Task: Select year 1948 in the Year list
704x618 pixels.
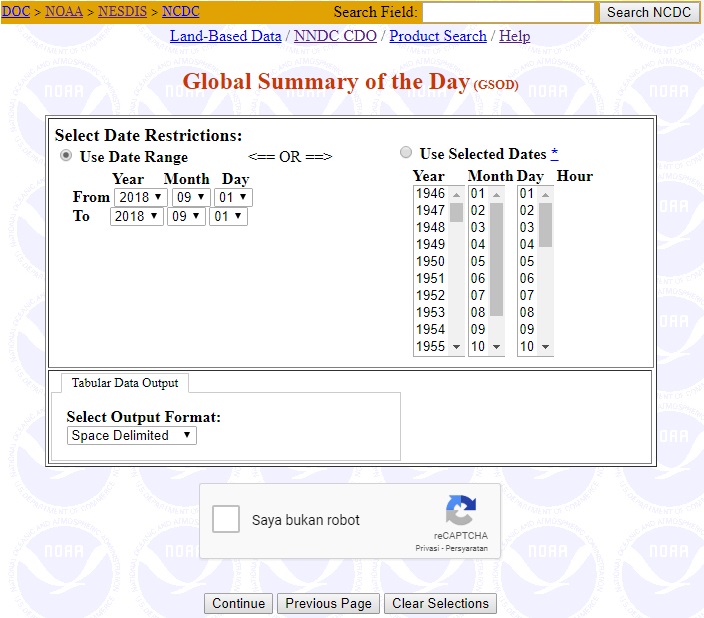Action: (x=431, y=228)
